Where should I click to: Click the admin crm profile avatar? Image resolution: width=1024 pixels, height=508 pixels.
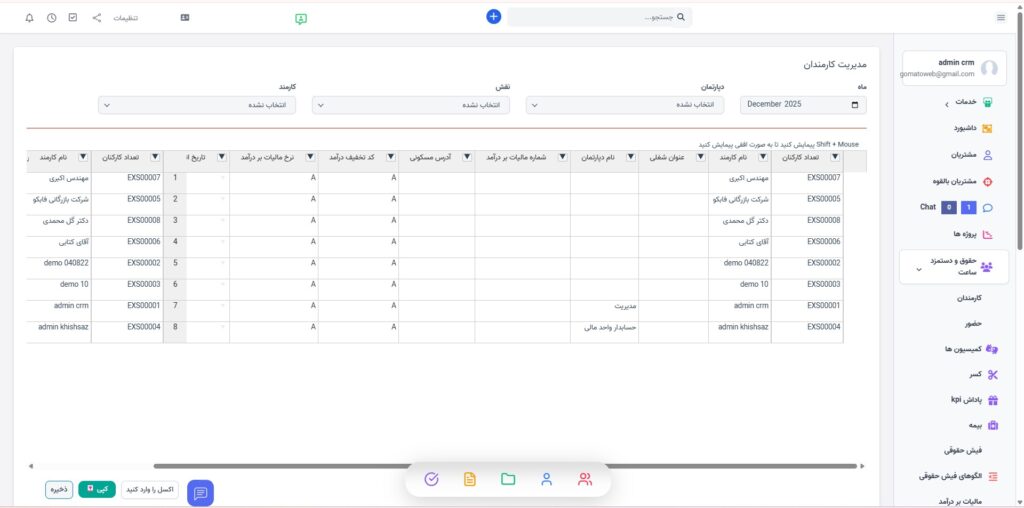pyautogui.click(x=989, y=68)
